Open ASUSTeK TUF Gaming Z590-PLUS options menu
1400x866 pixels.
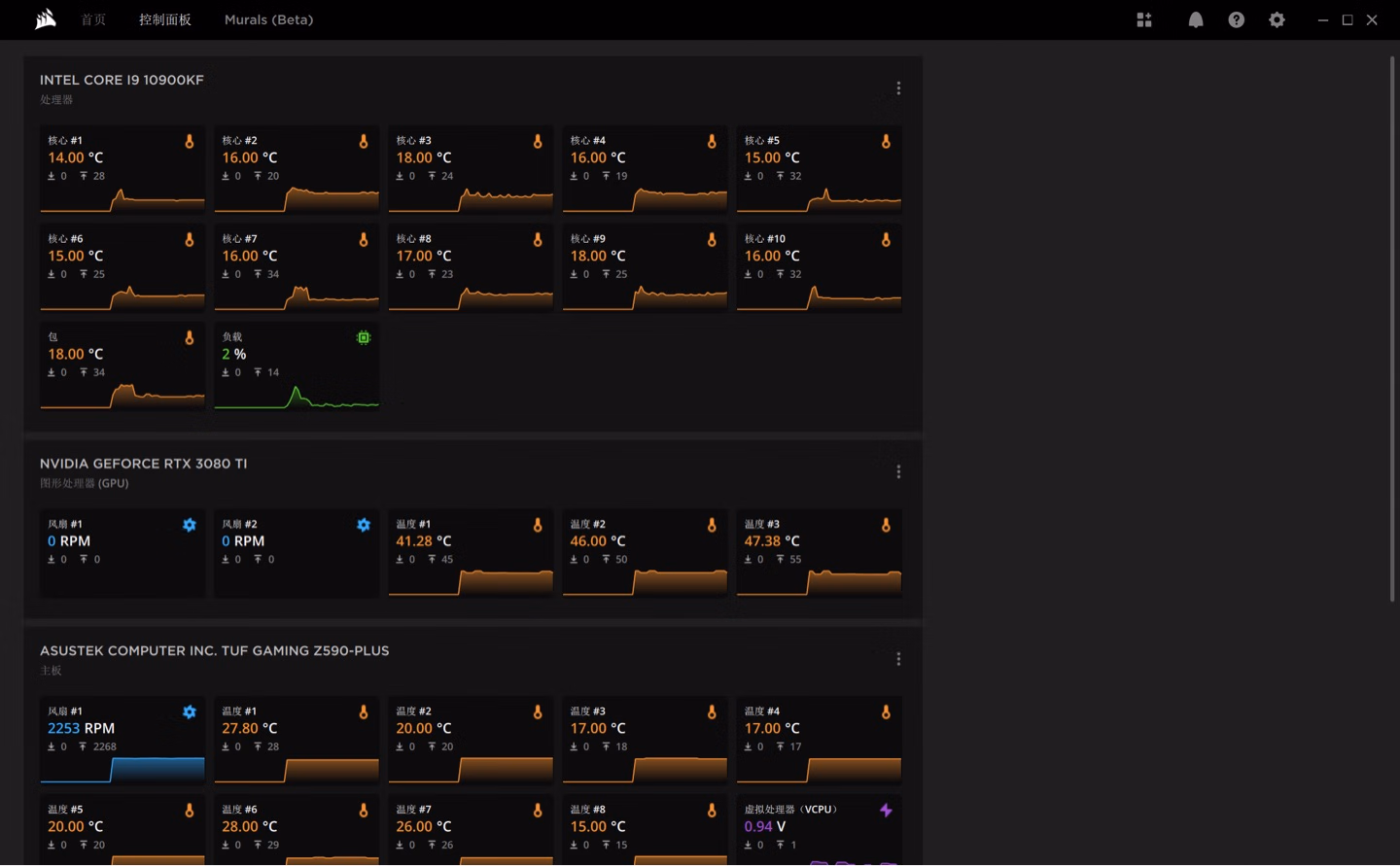point(898,660)
